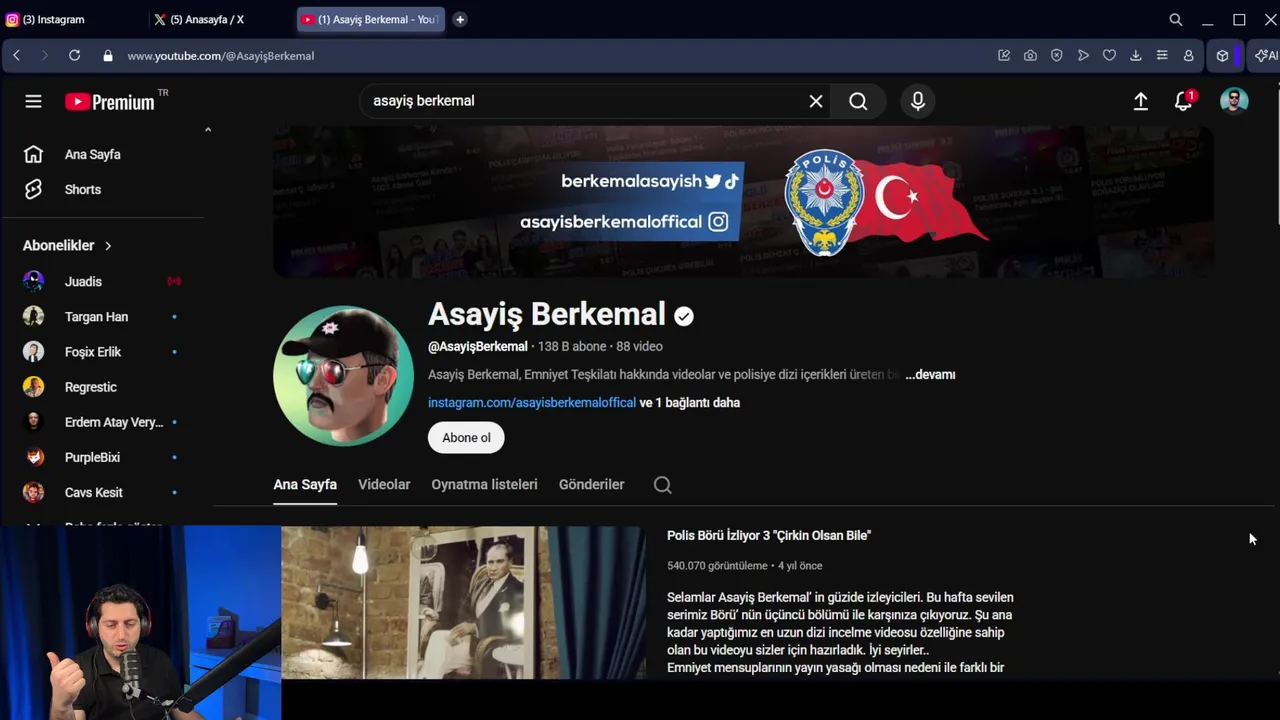Open browser downloads icon
The height and width of the screenshot is (720, 1280).
point(1136,56)
